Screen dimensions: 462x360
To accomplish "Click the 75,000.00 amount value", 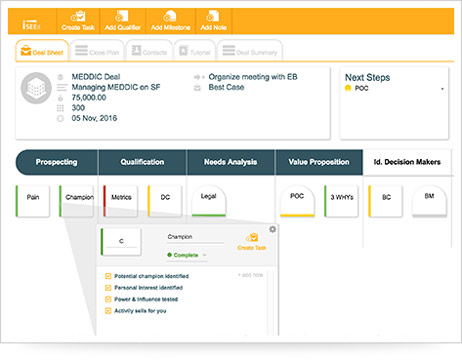I will click(89, 98).
